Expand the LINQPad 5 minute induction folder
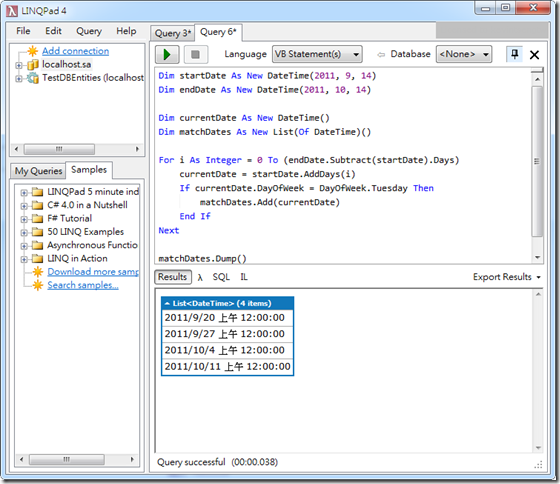This screenshot has width=560, height=484. pyautogui.click(x=24, y=193)
